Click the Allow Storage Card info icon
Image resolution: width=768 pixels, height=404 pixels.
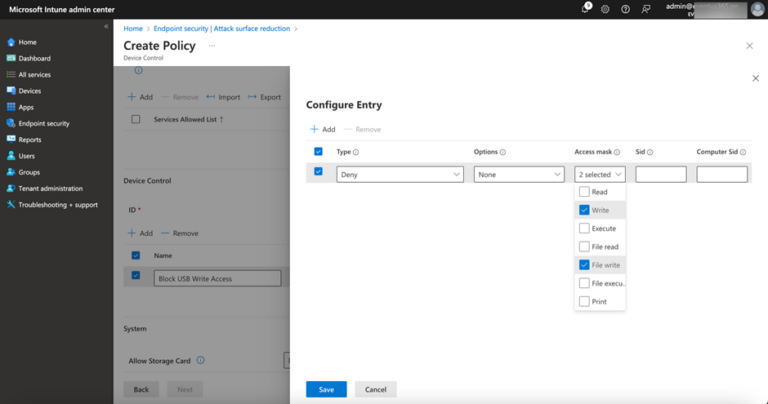[201, 360]
